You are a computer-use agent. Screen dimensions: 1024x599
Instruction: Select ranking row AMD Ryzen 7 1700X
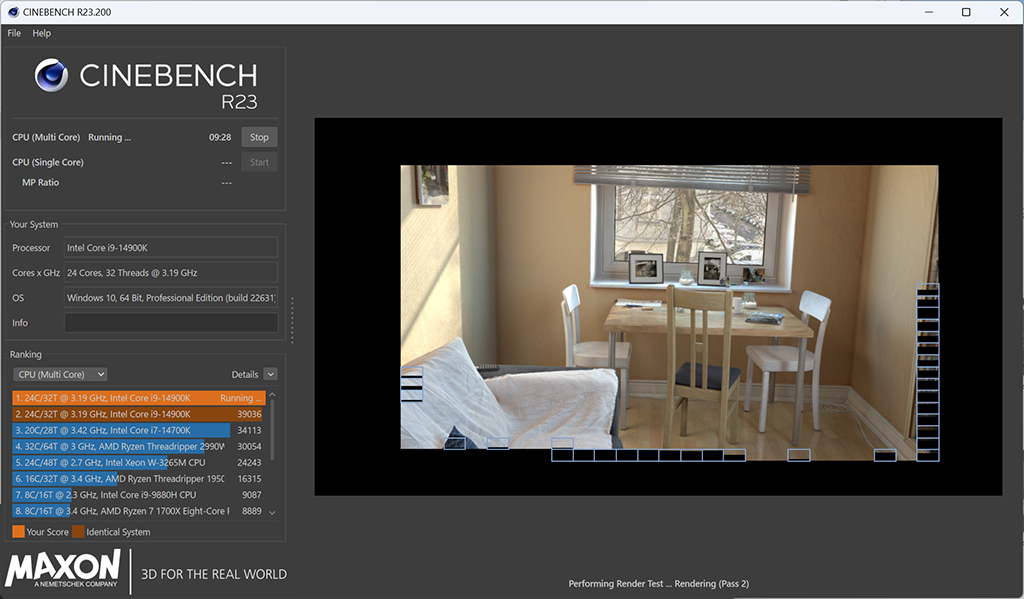coord(138,511)
